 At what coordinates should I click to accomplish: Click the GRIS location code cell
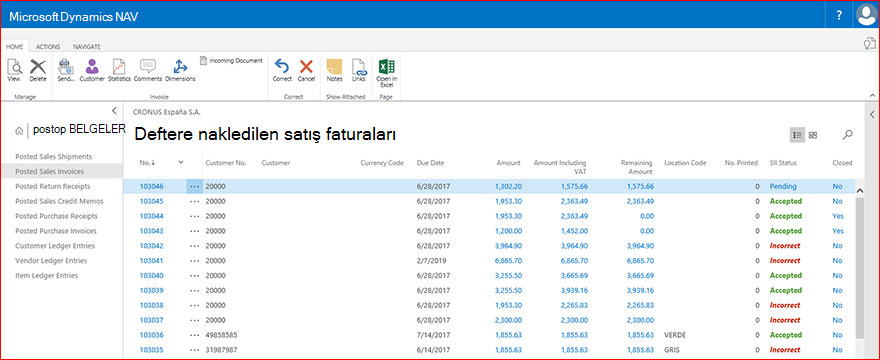tap(672, 350)
